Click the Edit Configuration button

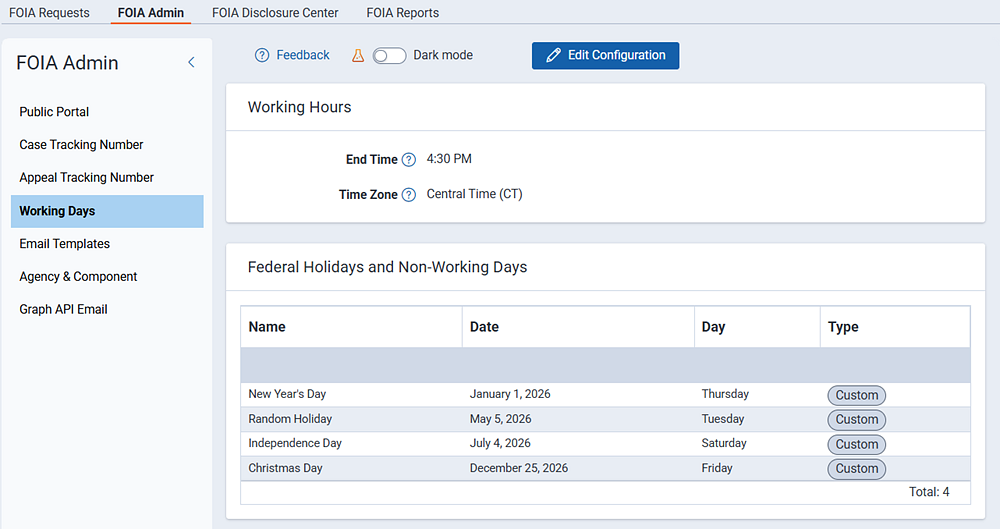click(x=605, y=56)
